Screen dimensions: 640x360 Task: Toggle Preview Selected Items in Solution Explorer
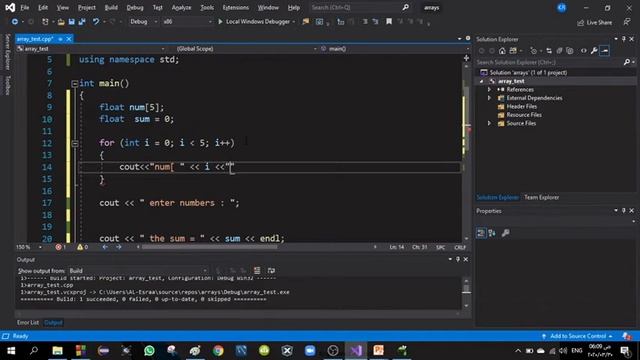pos(605,51)
